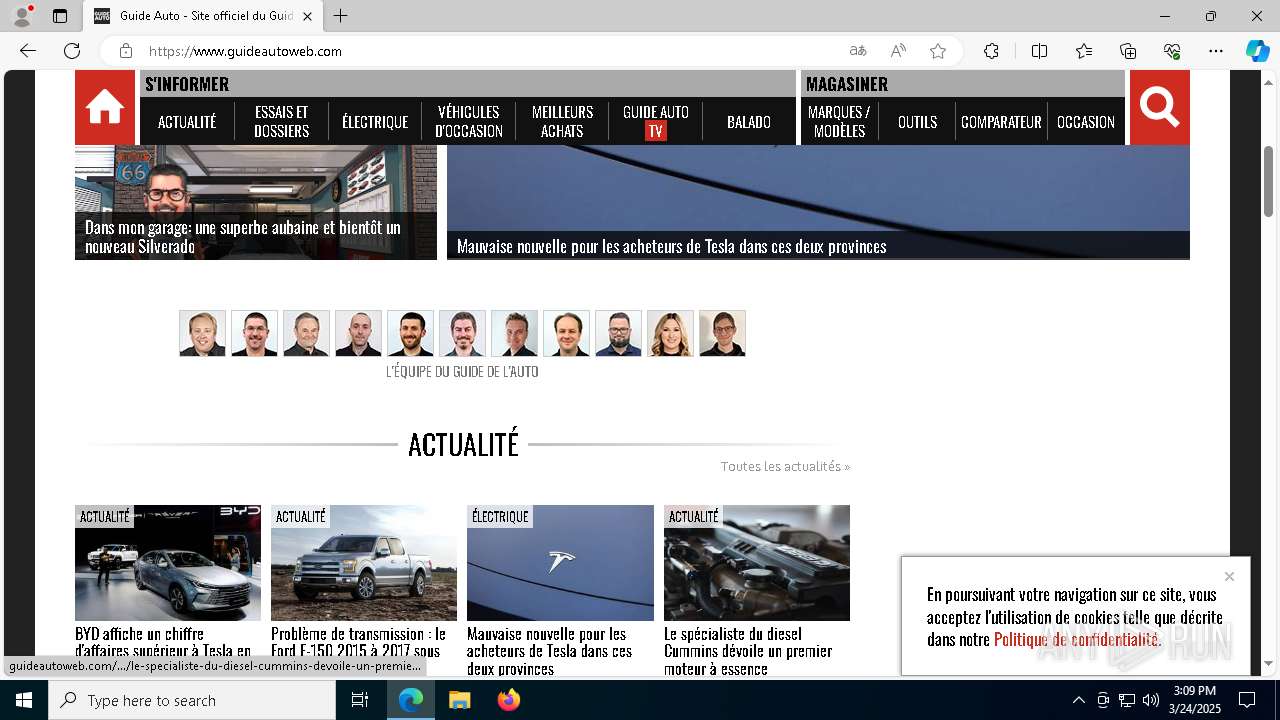Click the translate page icon
1280x720 pixels.
pyautogui.click(x=858, y=51)
